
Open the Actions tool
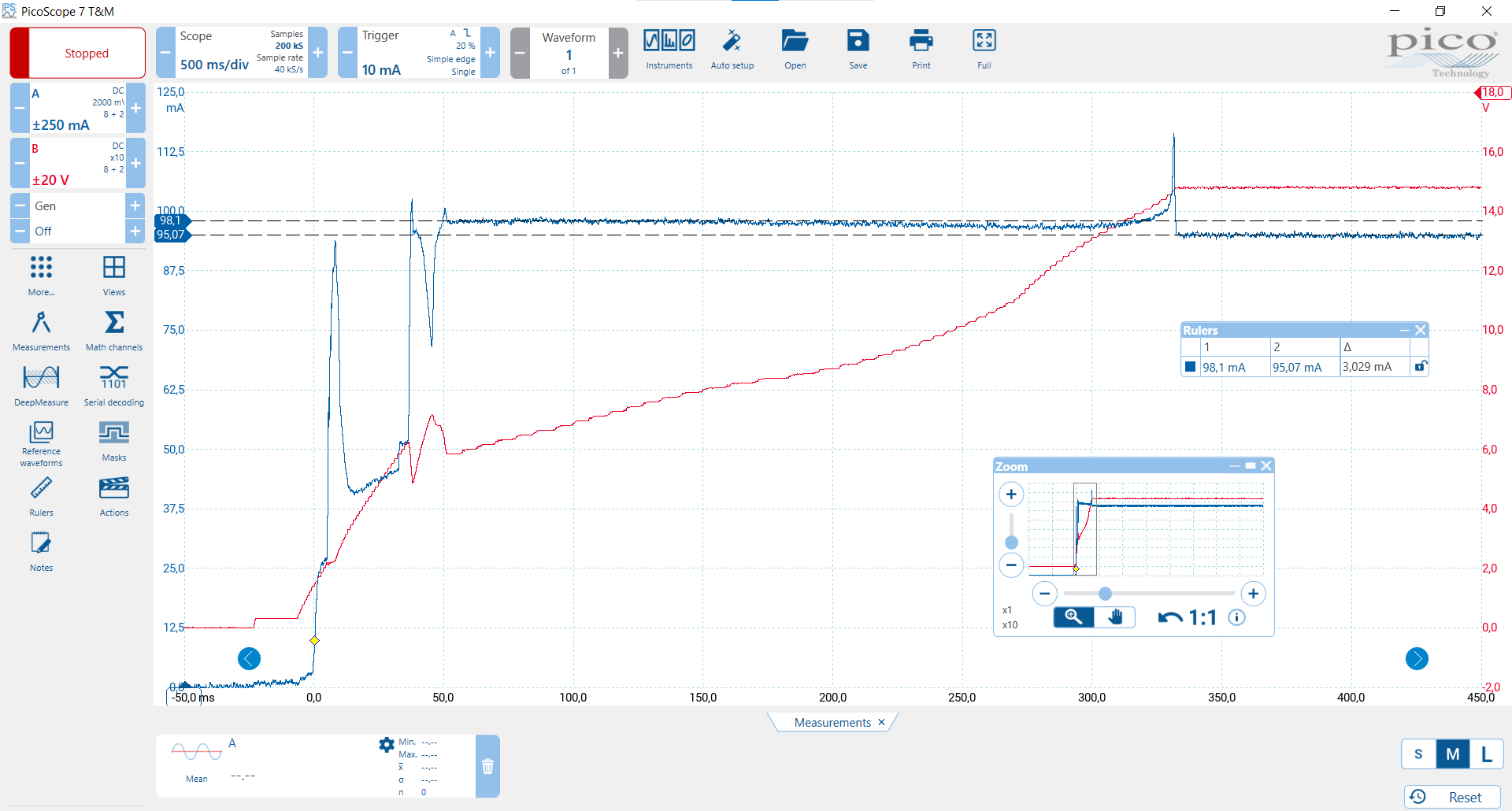click(x=114, y=495)
